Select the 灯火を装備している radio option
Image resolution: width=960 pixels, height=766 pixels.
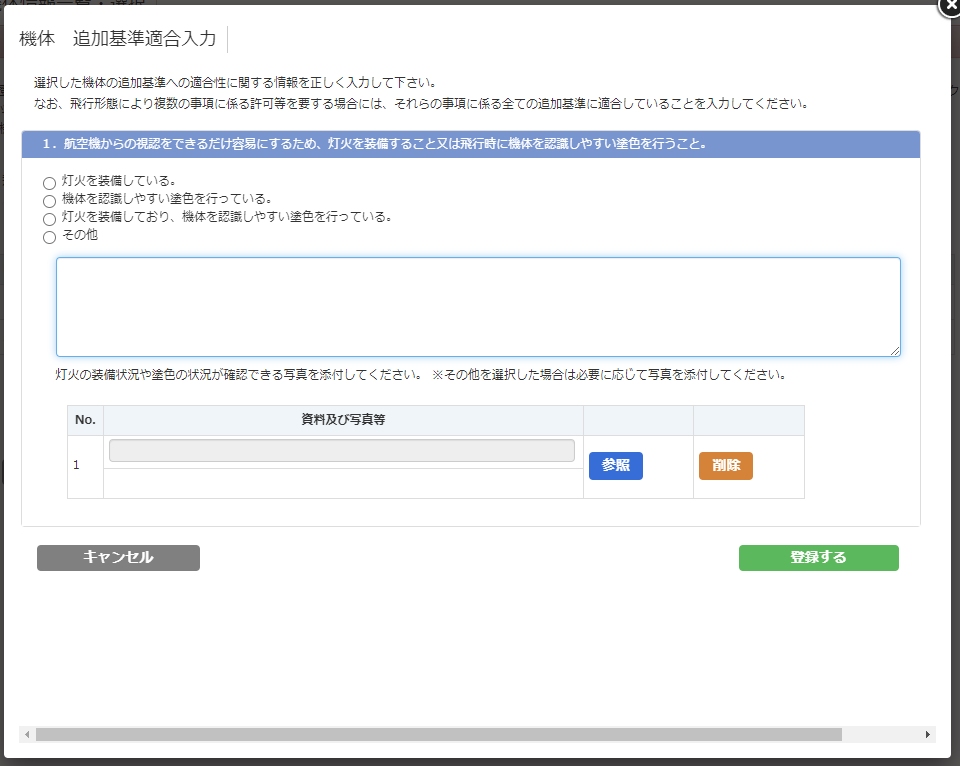click(x=50, y=184)
